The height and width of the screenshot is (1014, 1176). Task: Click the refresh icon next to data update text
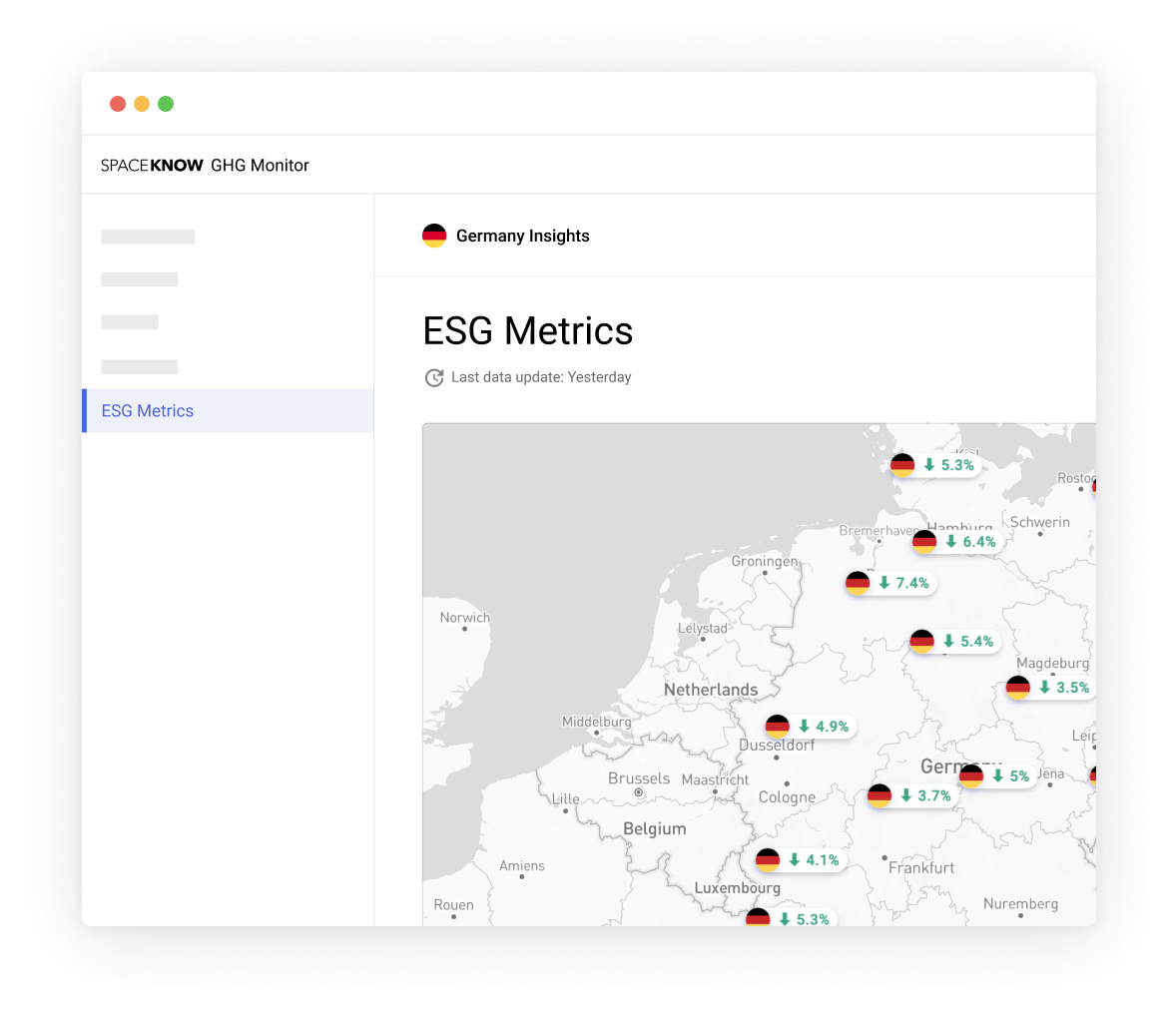point(433,377)
